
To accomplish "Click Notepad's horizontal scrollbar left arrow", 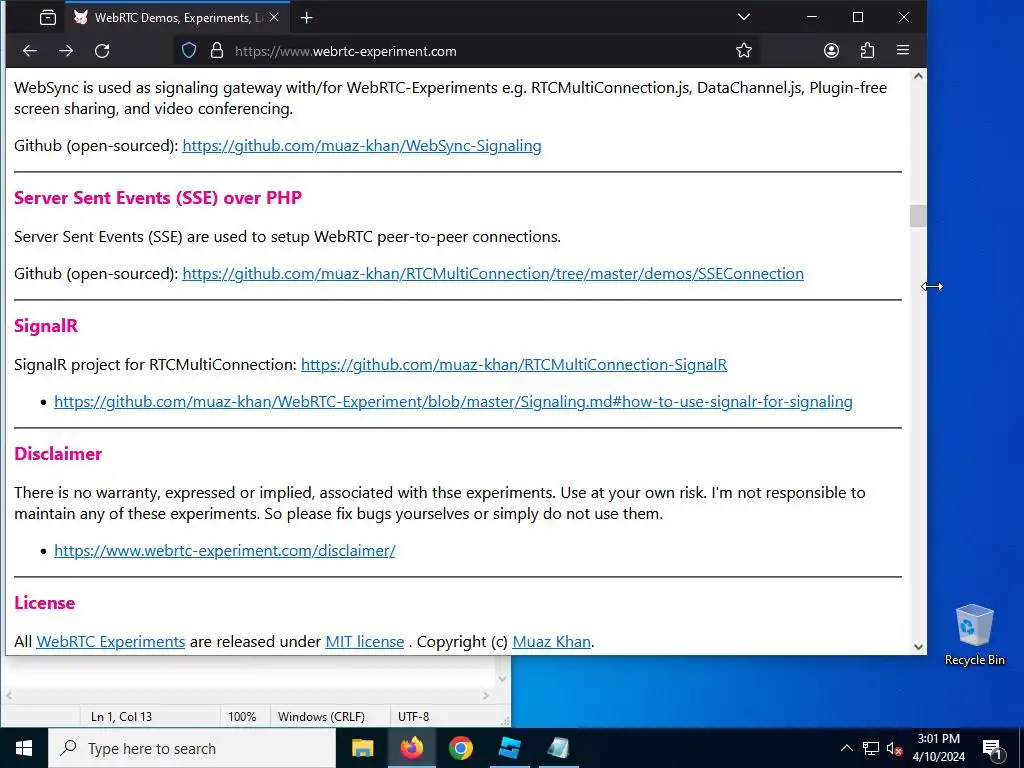I will coord(8,696).
